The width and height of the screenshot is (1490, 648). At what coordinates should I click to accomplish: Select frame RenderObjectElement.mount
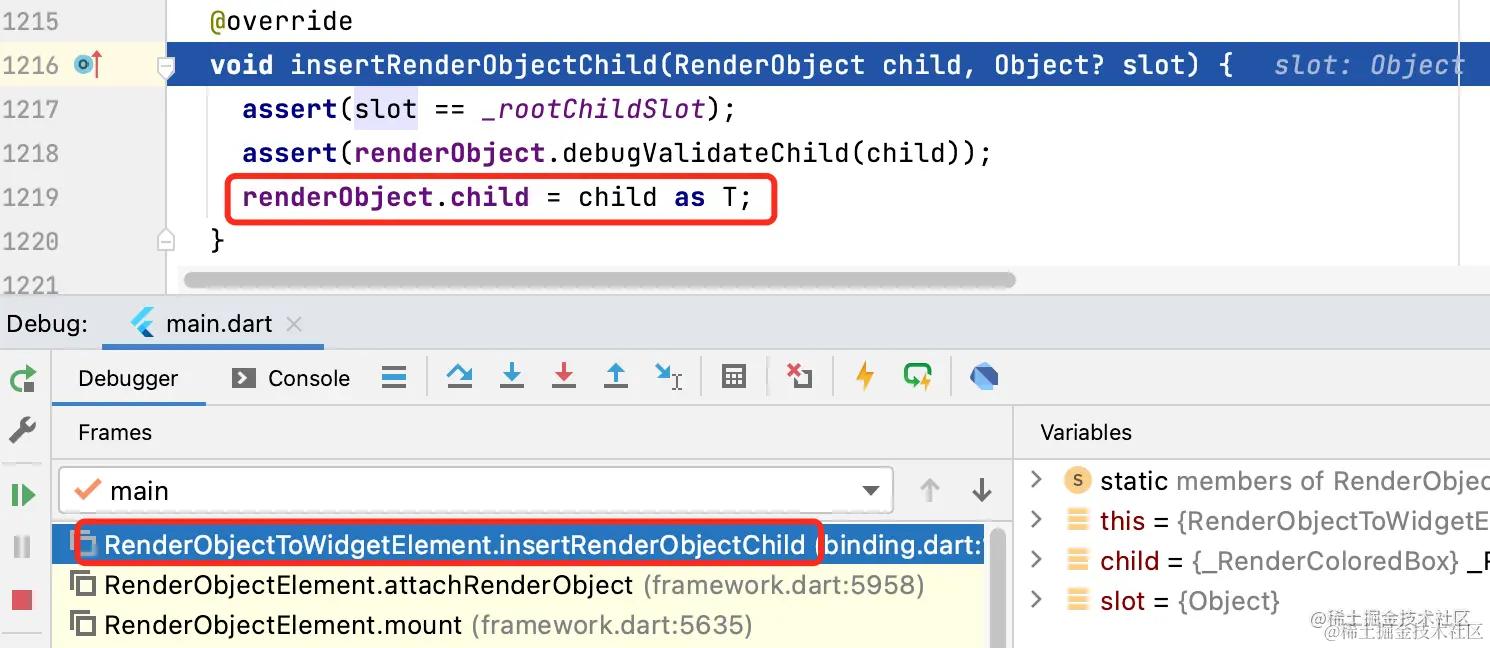click(518, 625)
